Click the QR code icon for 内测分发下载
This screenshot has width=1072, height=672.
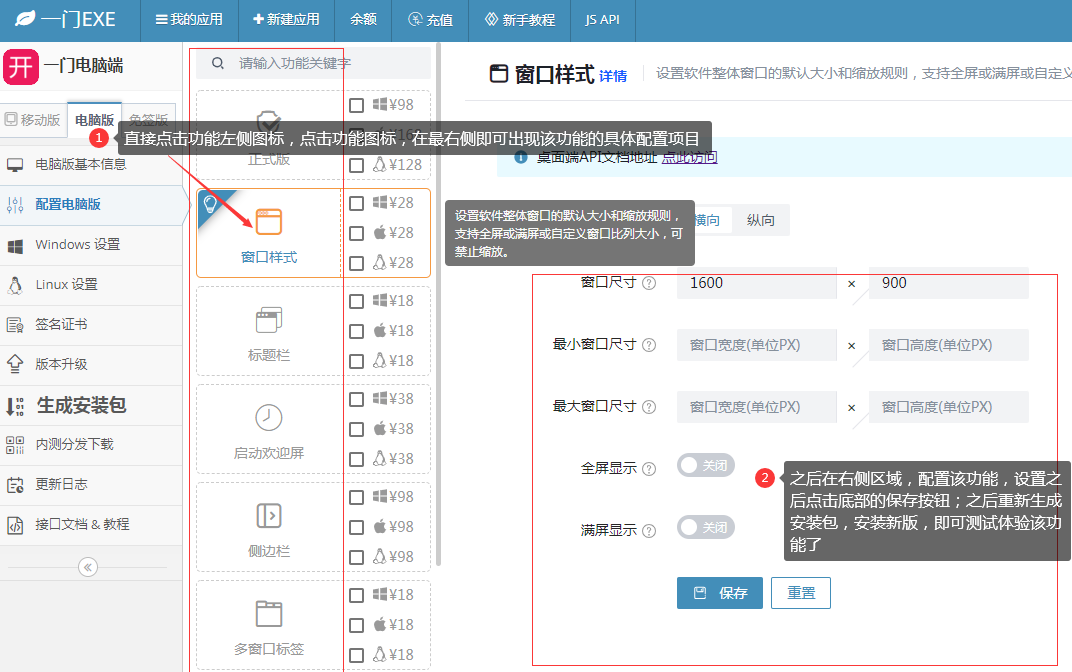point(15,445)
